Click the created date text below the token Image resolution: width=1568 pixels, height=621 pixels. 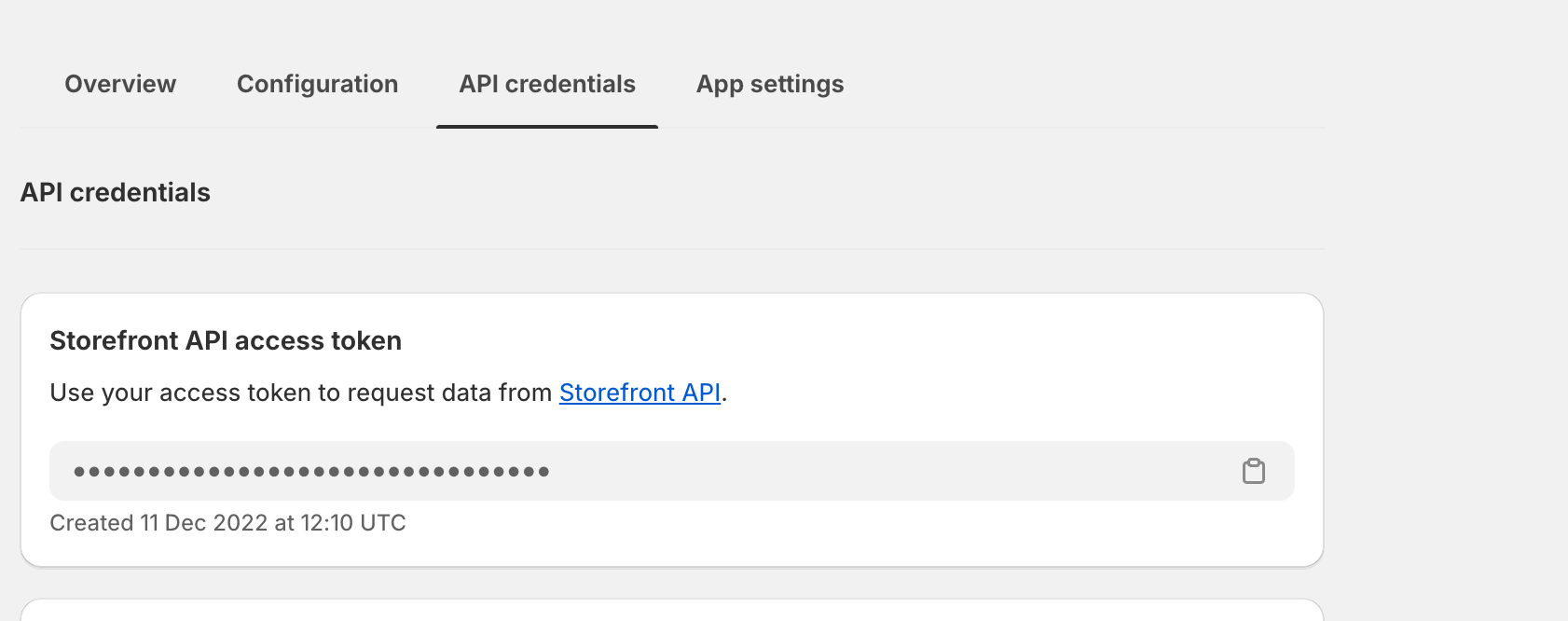227,523
